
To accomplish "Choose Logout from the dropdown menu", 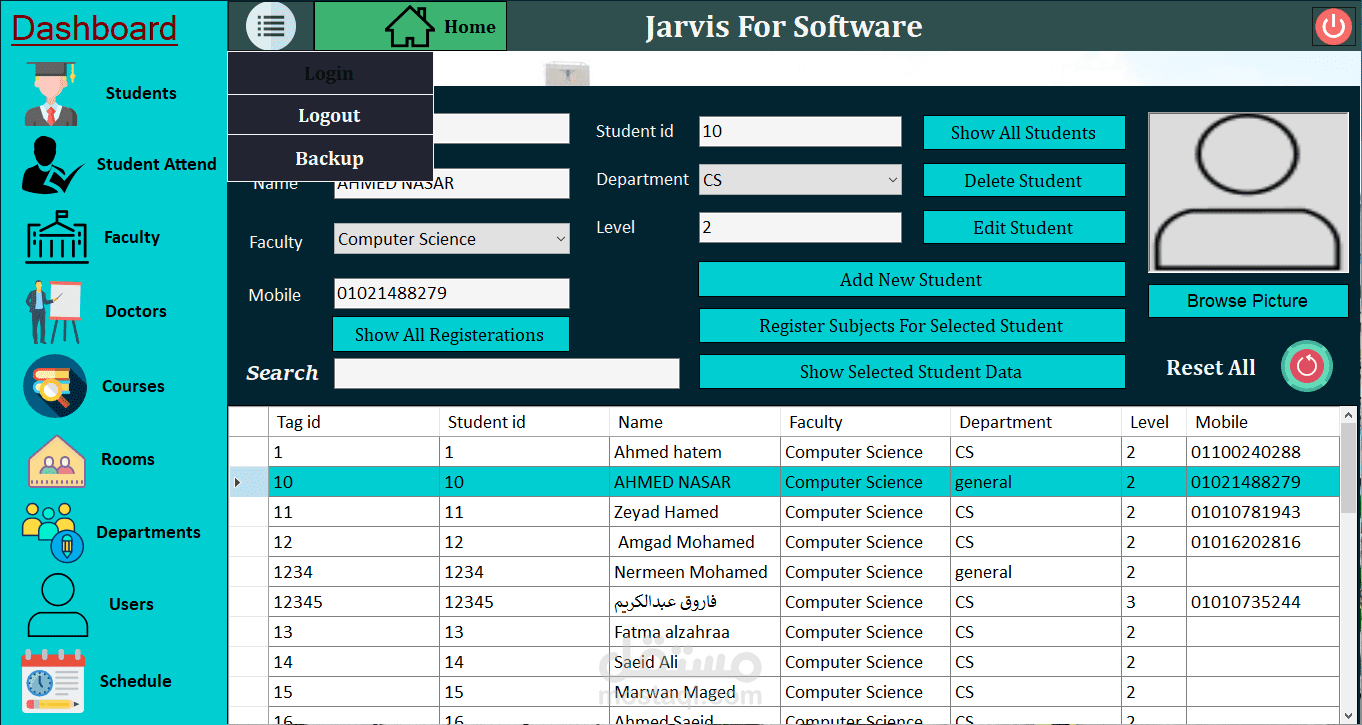I will click(330, 115).
